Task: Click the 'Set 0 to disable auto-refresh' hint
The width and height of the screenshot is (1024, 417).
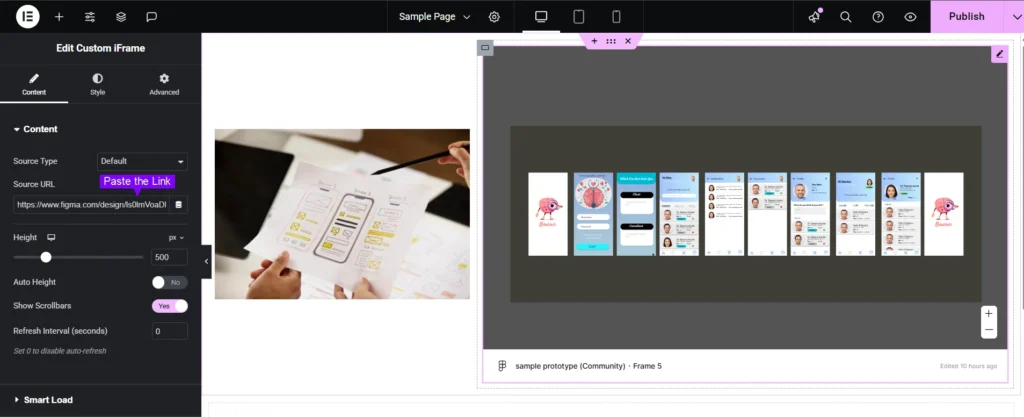Action: pos(59,351)
